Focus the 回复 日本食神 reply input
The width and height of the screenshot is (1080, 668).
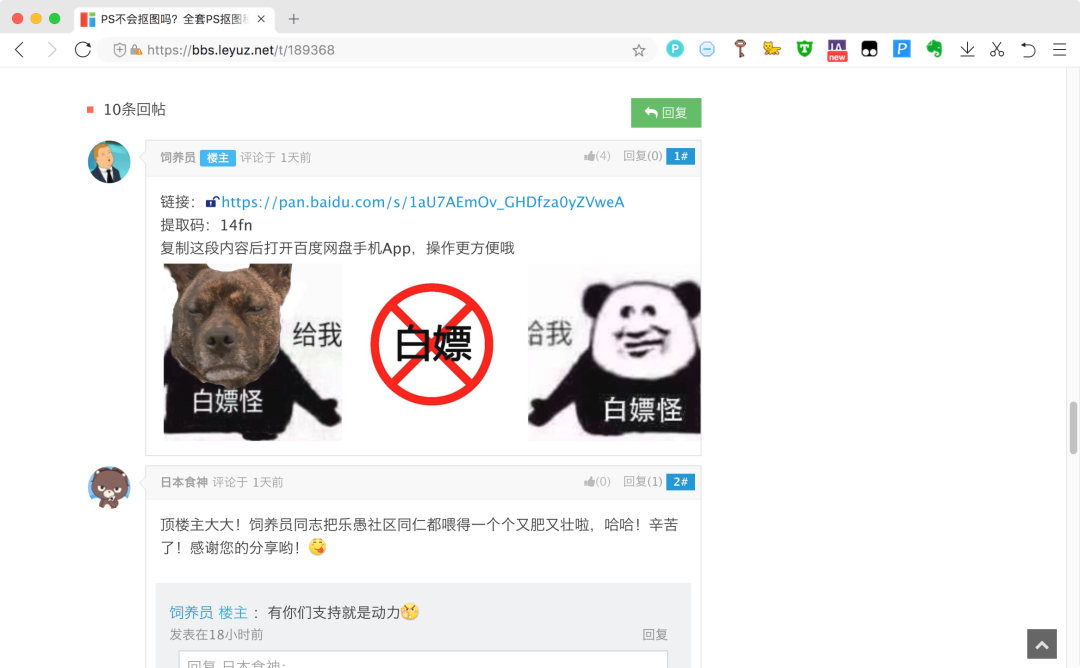click(x=423, y=660)
